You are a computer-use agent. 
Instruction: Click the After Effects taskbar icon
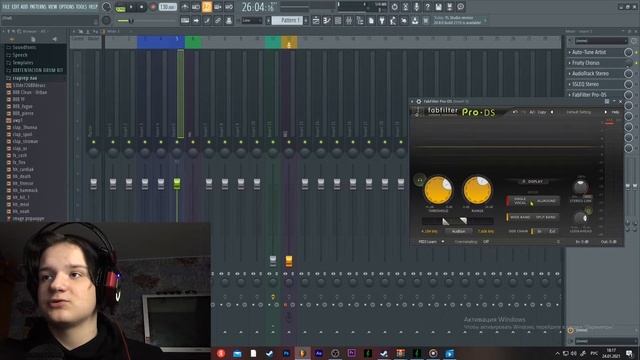[319, 353]
